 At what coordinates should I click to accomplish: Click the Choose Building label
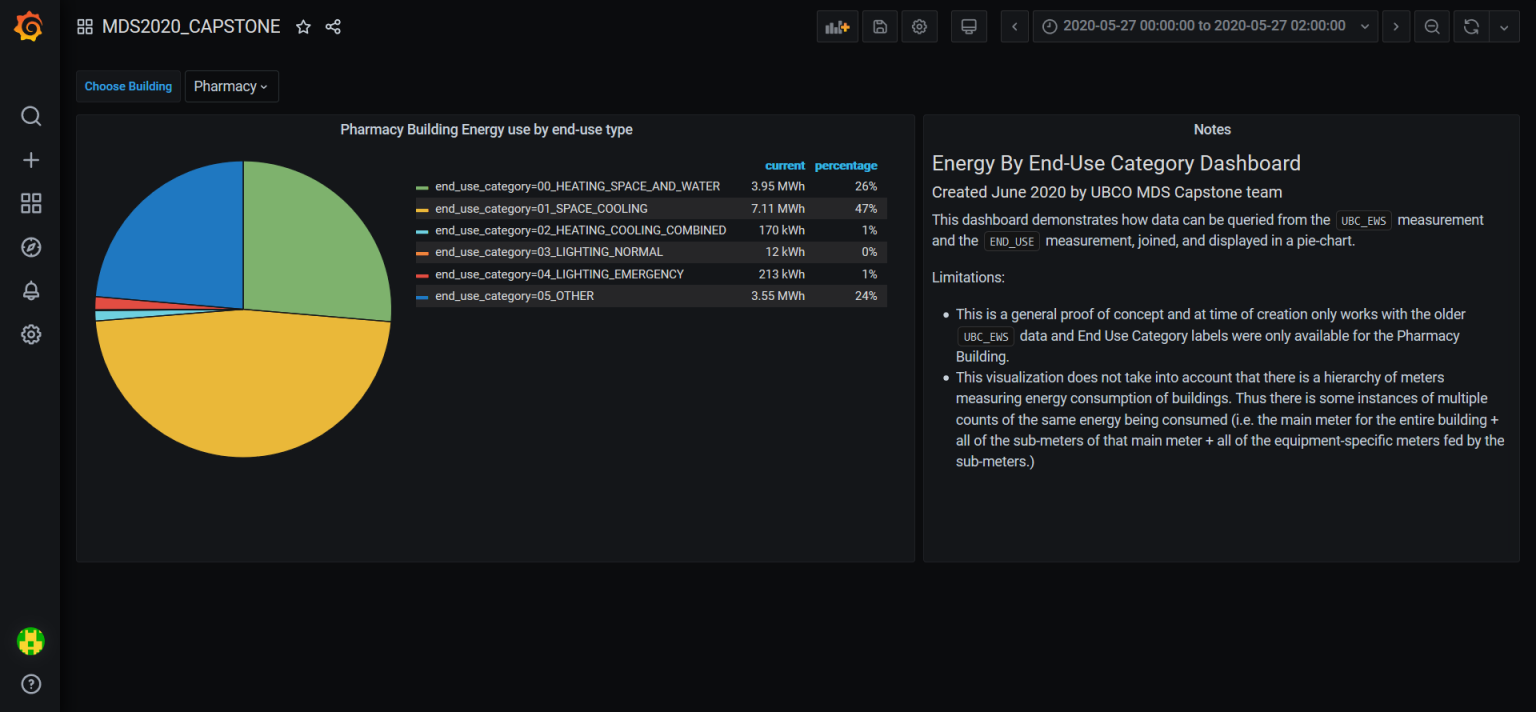(128, 86)
